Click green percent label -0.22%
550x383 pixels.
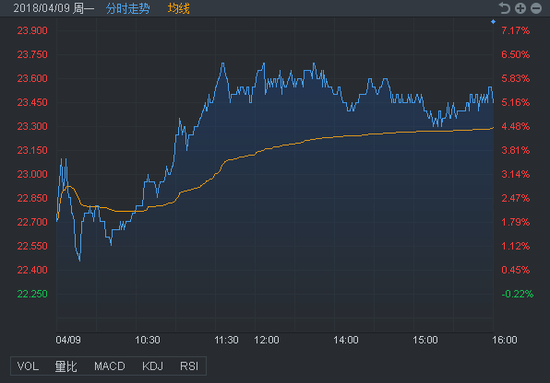[x=517, y=294]
